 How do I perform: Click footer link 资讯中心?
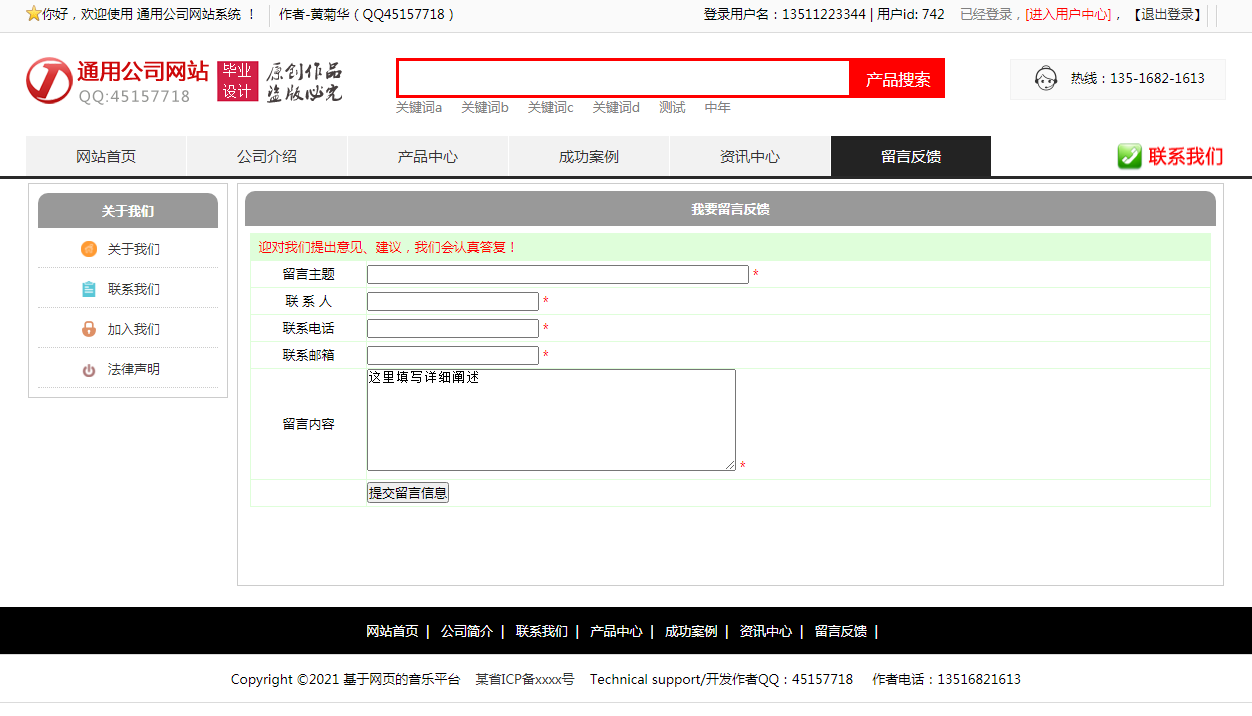(766, 631)
